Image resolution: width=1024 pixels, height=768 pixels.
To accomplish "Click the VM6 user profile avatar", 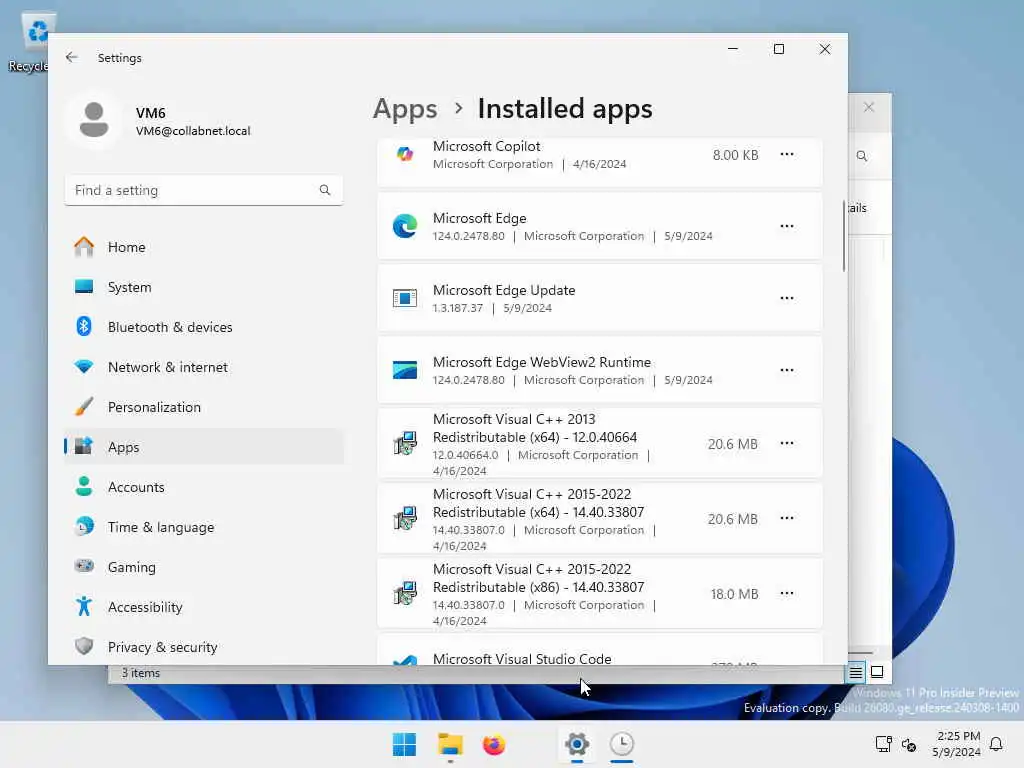I will [94, 120].
